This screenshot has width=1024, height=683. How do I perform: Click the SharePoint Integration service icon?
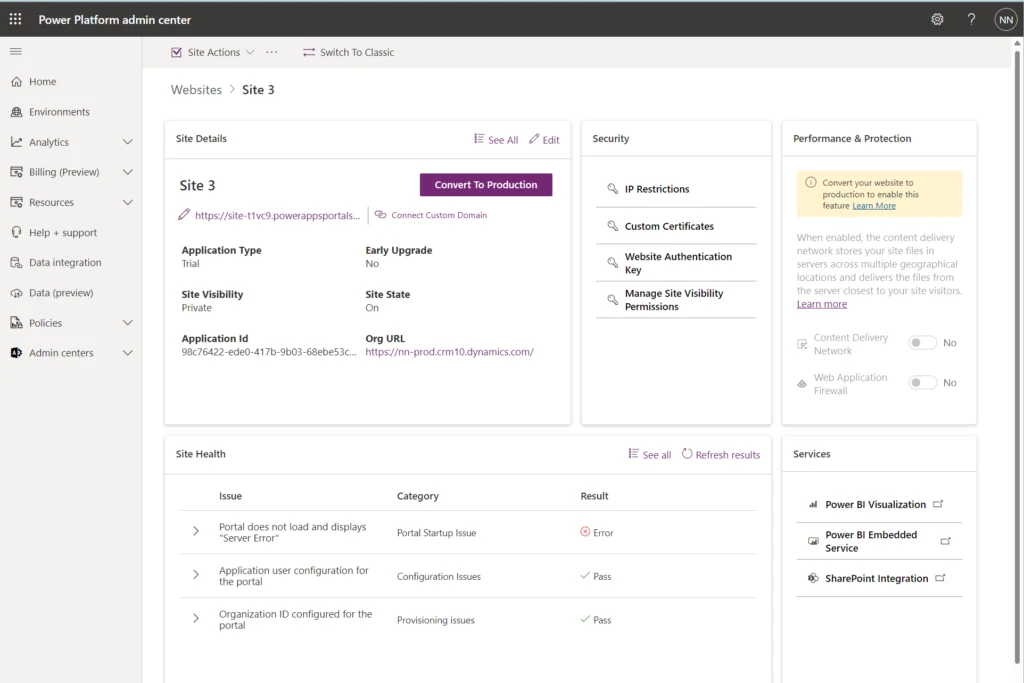point(812,578)
